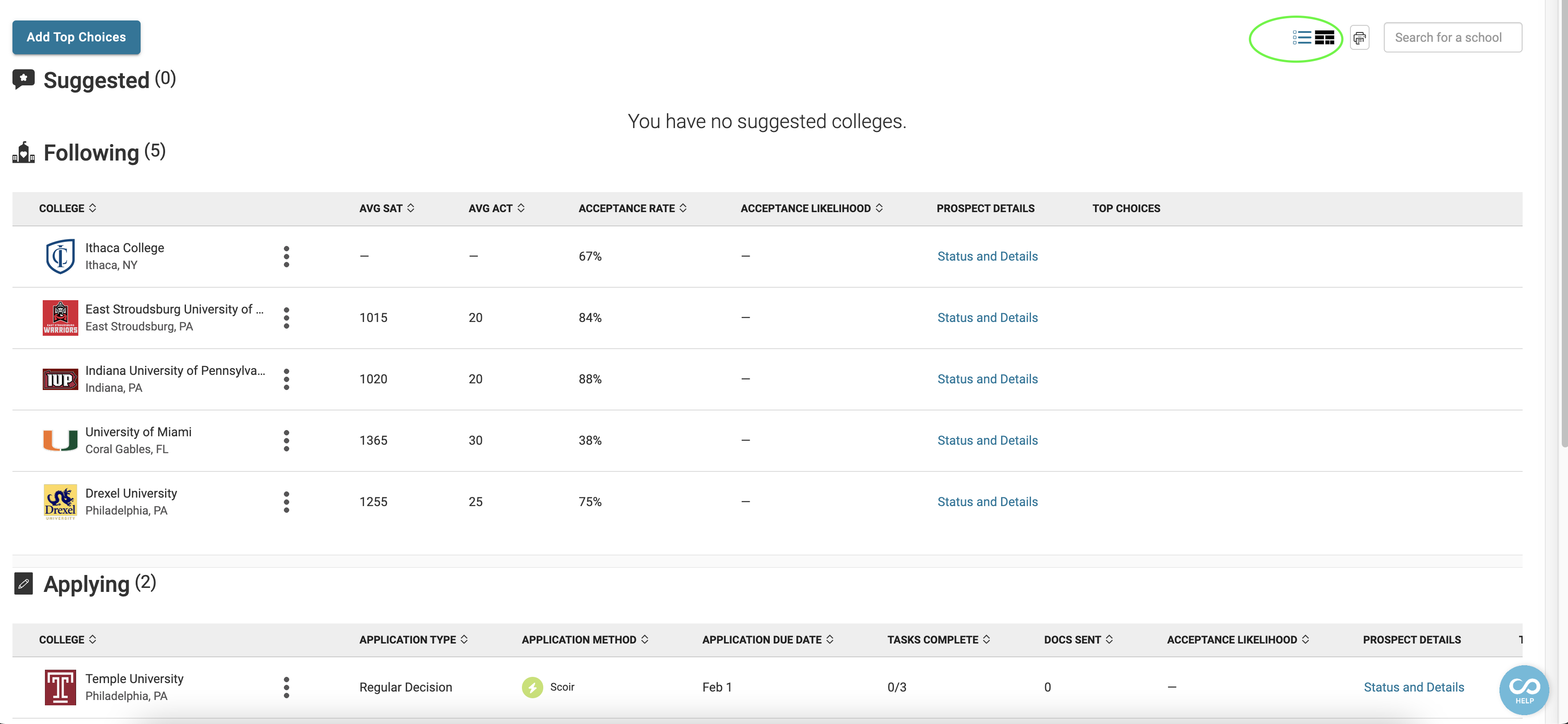Viewport: 1568px width, 724px height.
Task: Open Ithaca College name link
Action: point(125,248)
